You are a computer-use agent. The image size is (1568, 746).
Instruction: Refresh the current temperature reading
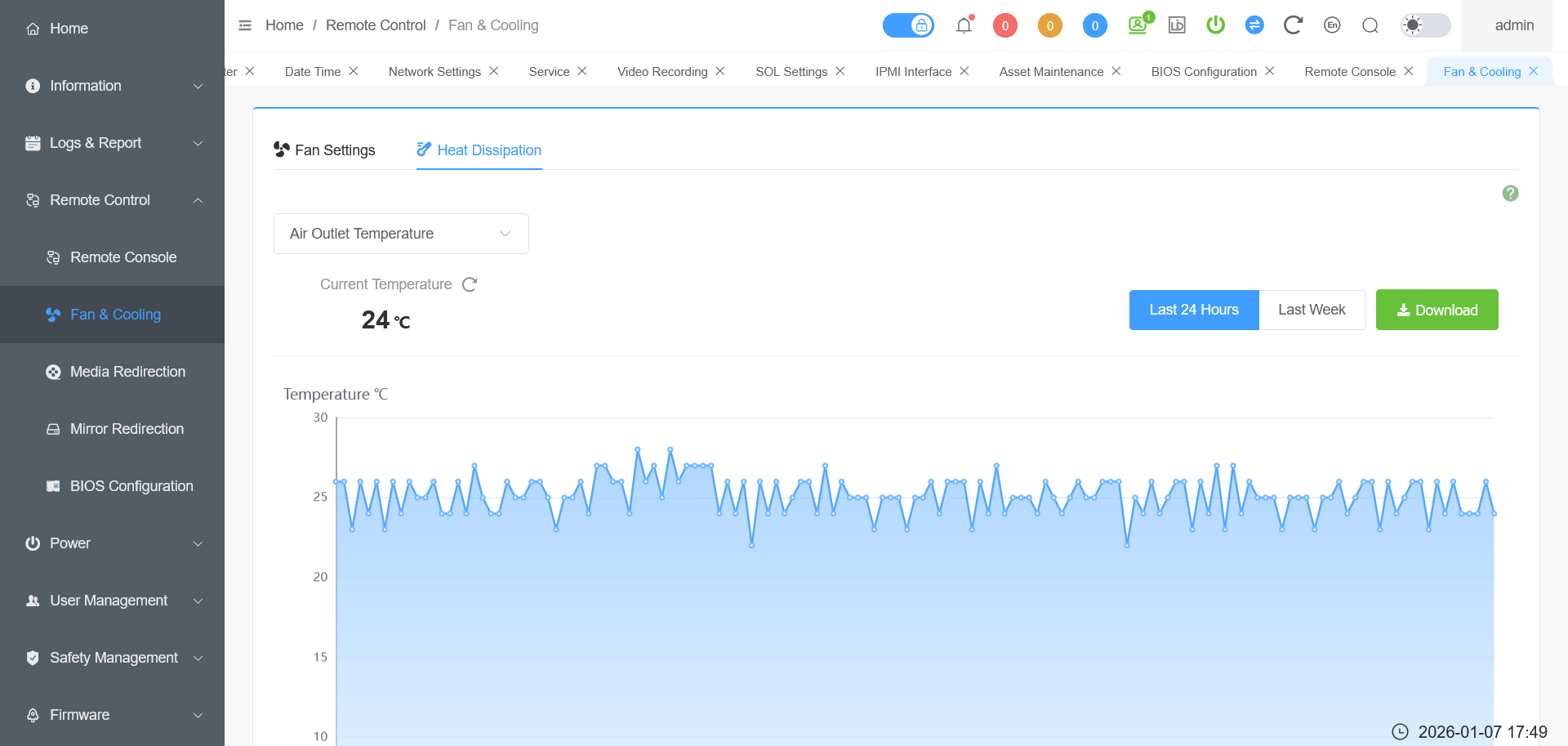[470, 284]
